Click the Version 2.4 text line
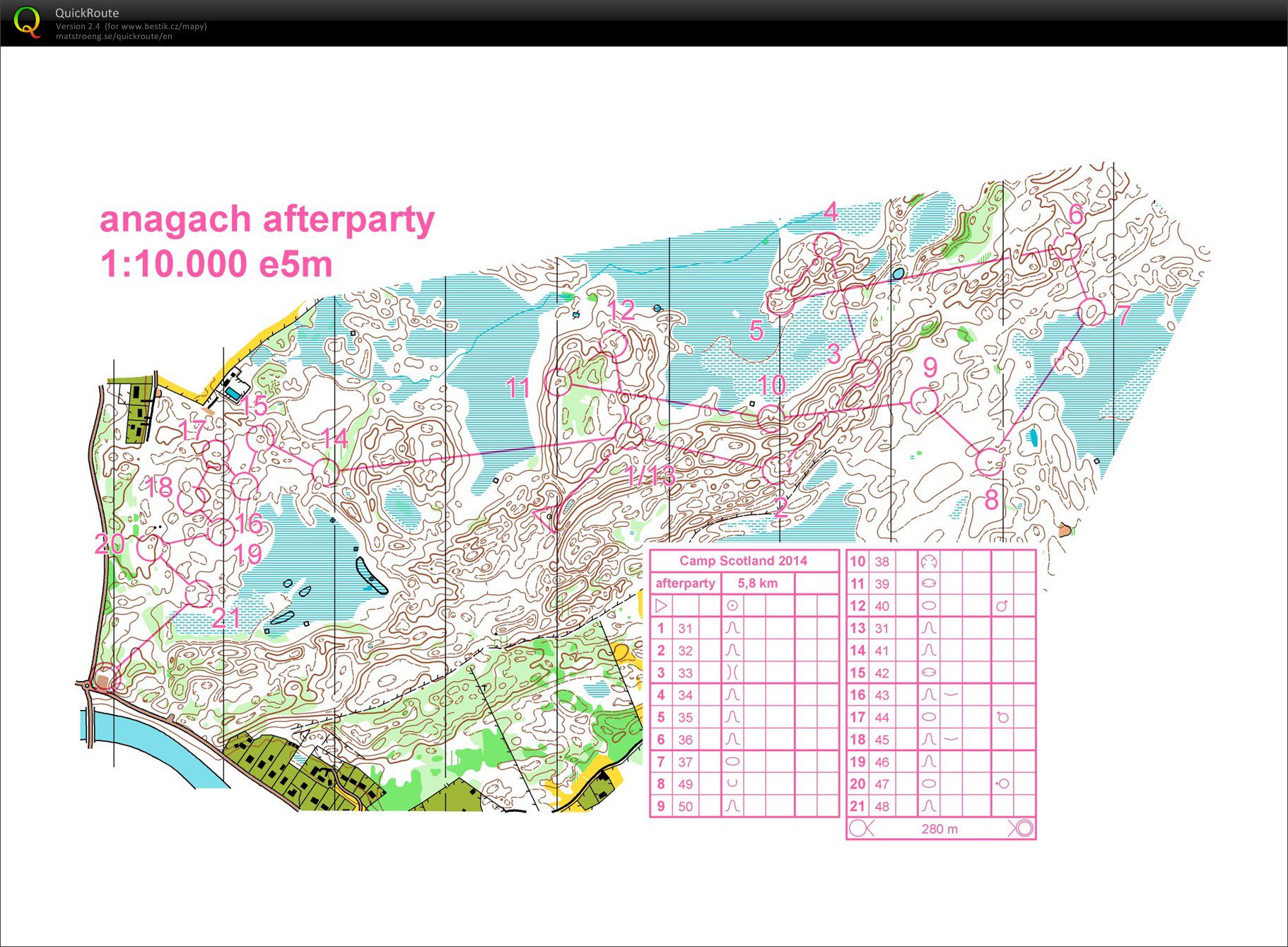The width and height of the screenshot is (1288, 947). 131,26
